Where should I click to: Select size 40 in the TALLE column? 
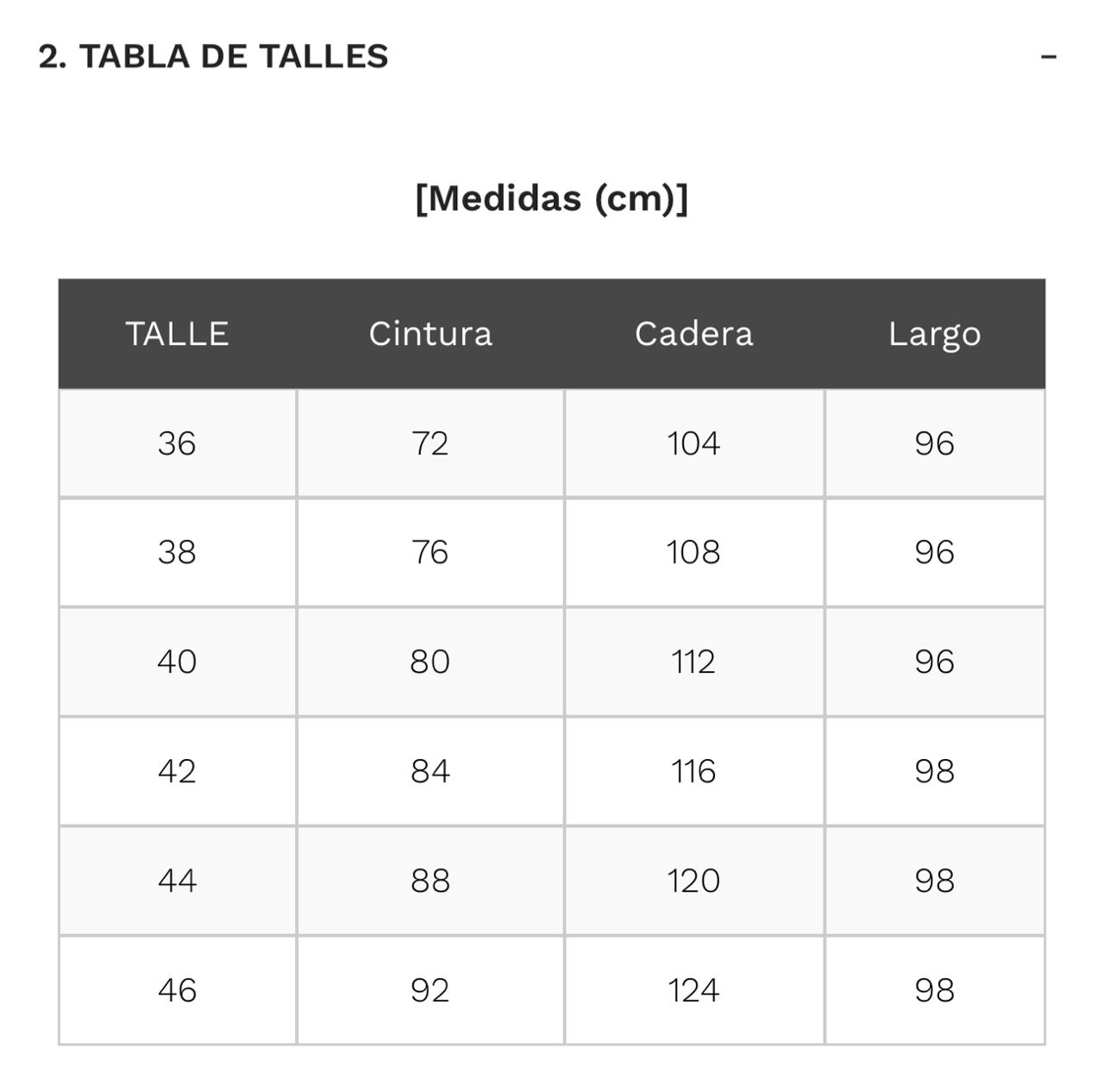(x=177, y=662)
